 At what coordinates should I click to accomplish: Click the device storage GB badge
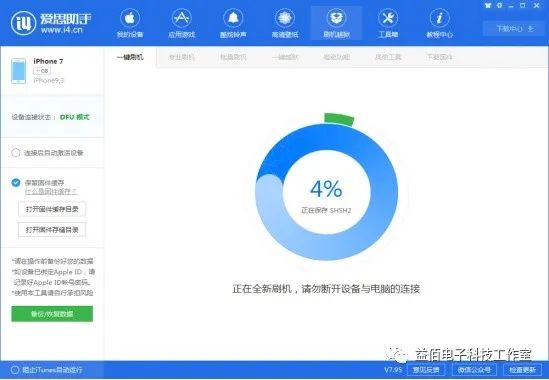tap(42, 71)
